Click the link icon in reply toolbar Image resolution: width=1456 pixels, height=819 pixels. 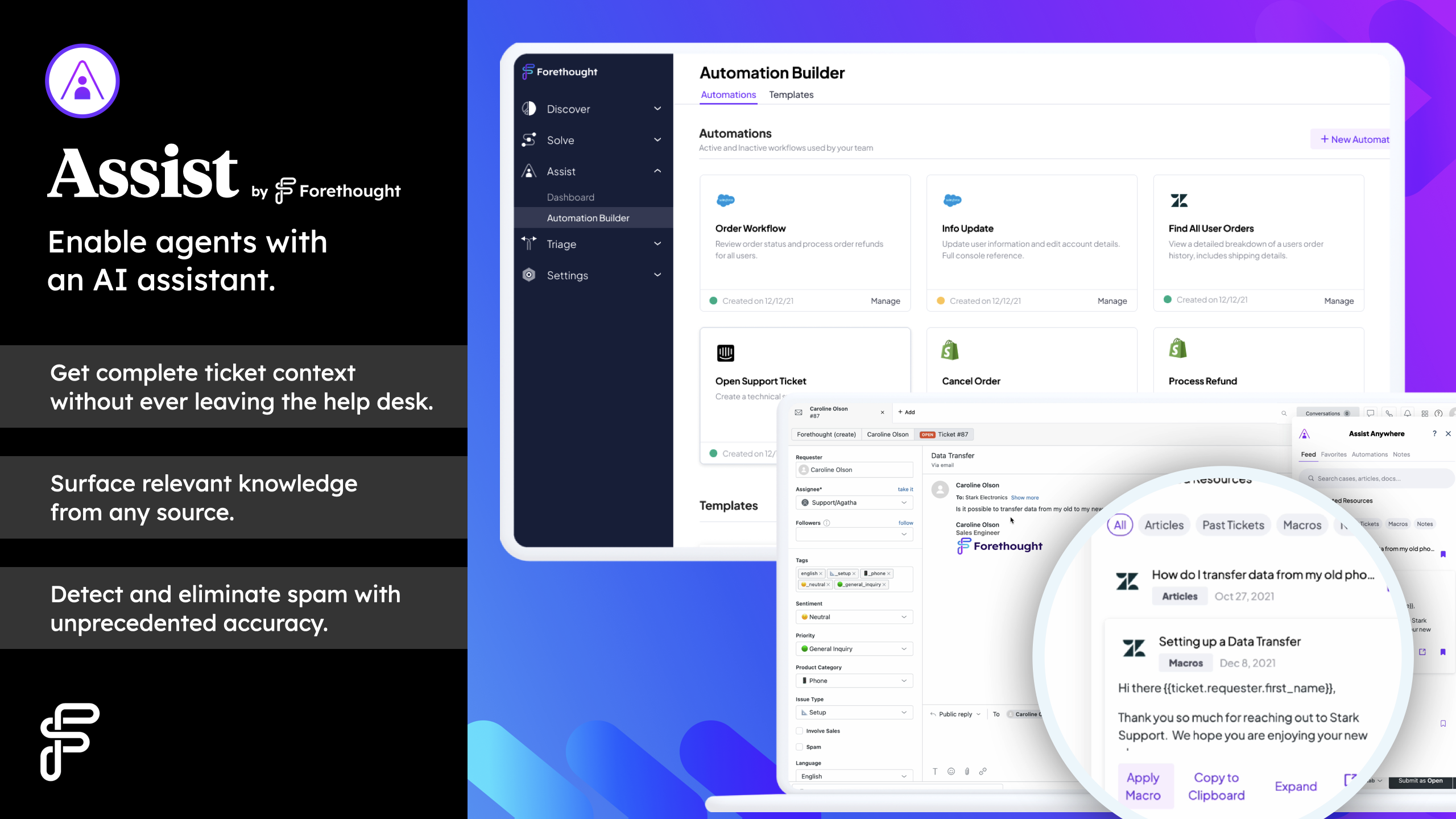(983, 771)
